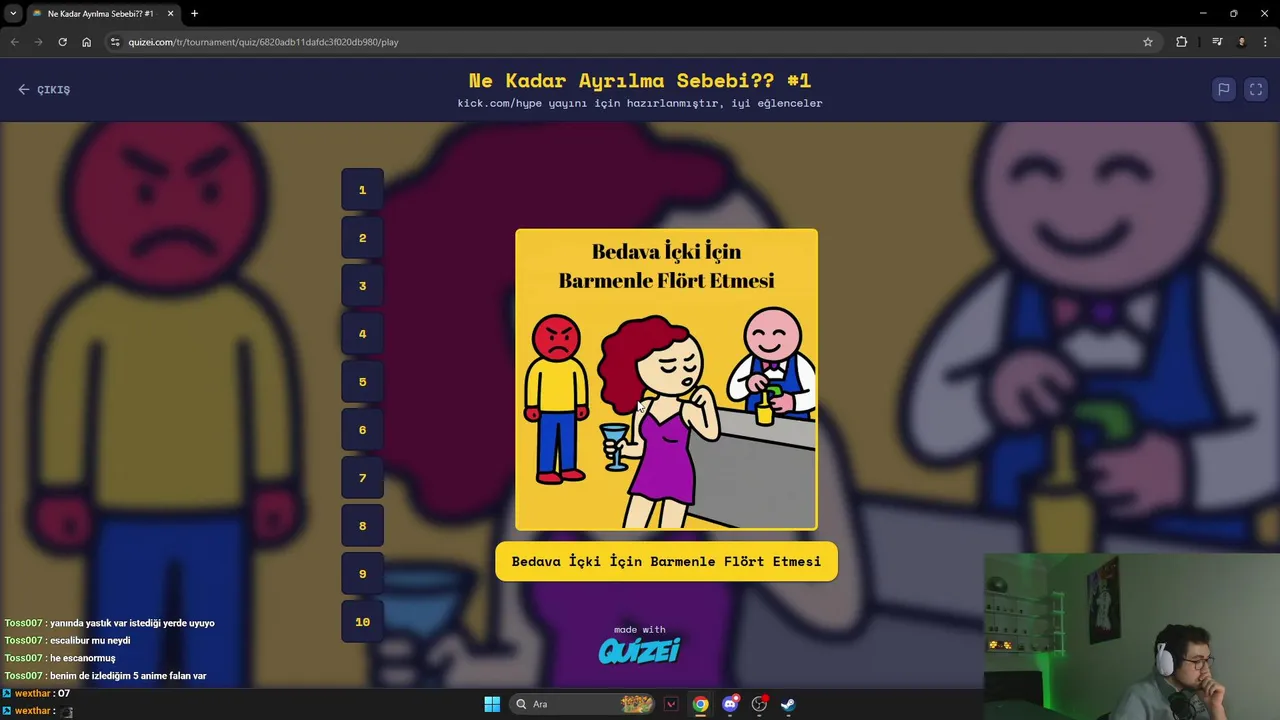Choose score 5 on the rating list
This screenshot has width=1280, height=720.
(x=362, y=382)
